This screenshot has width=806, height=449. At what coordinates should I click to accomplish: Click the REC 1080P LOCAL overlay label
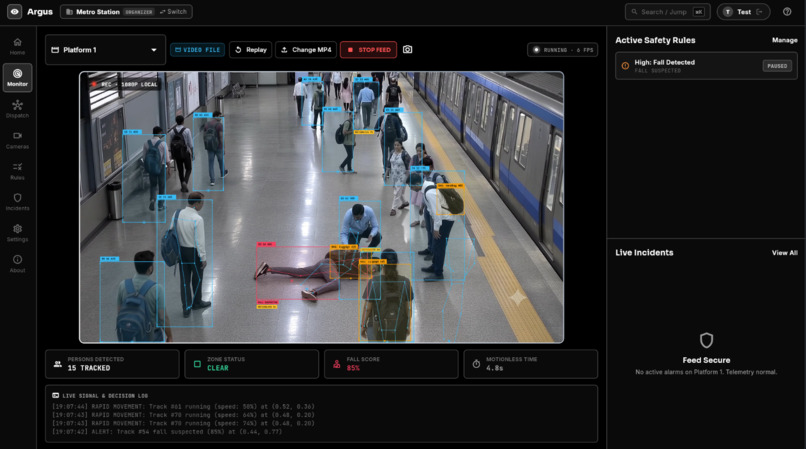tap(124, 84)
